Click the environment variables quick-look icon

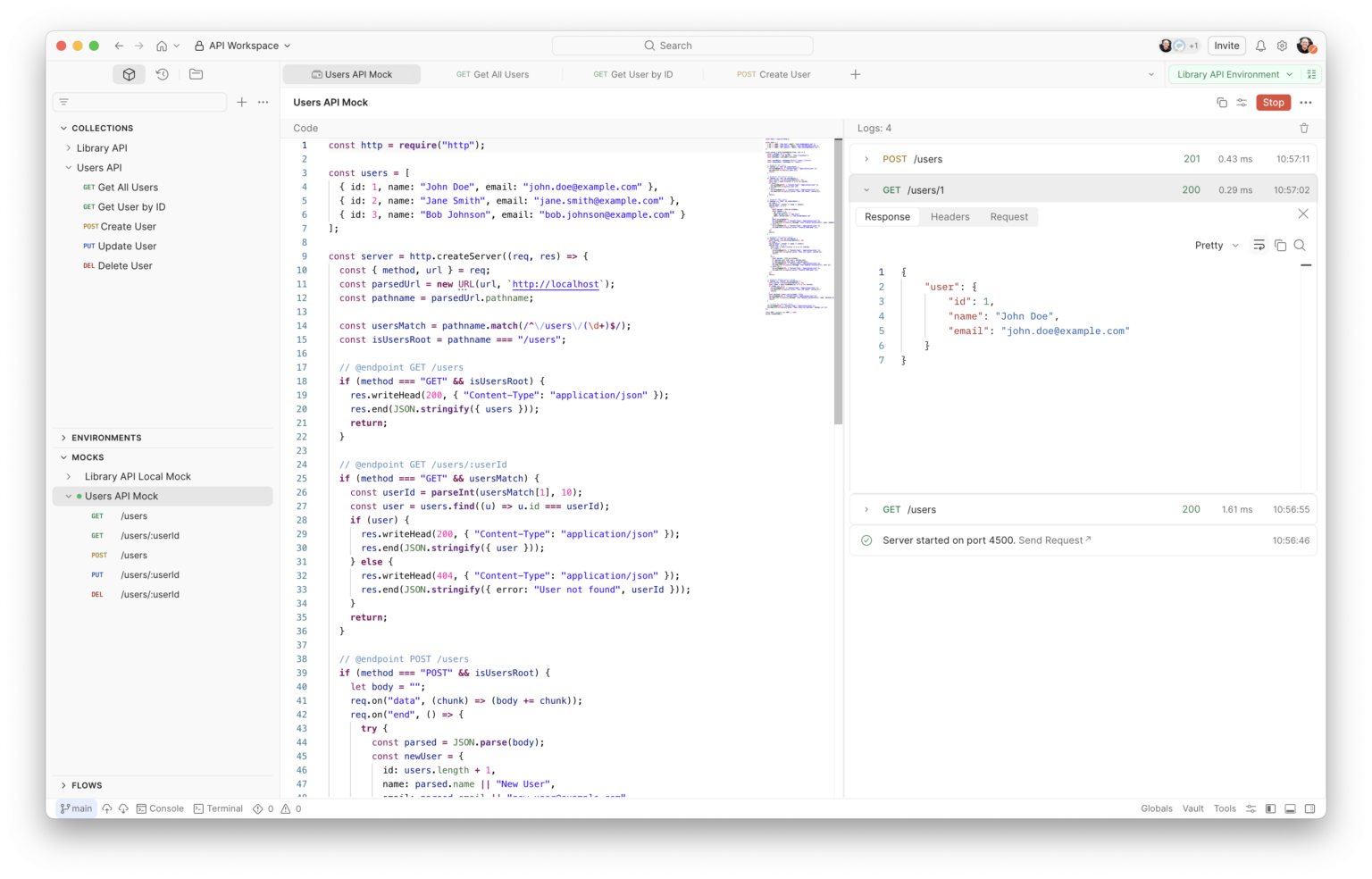tap(1311, 74)
